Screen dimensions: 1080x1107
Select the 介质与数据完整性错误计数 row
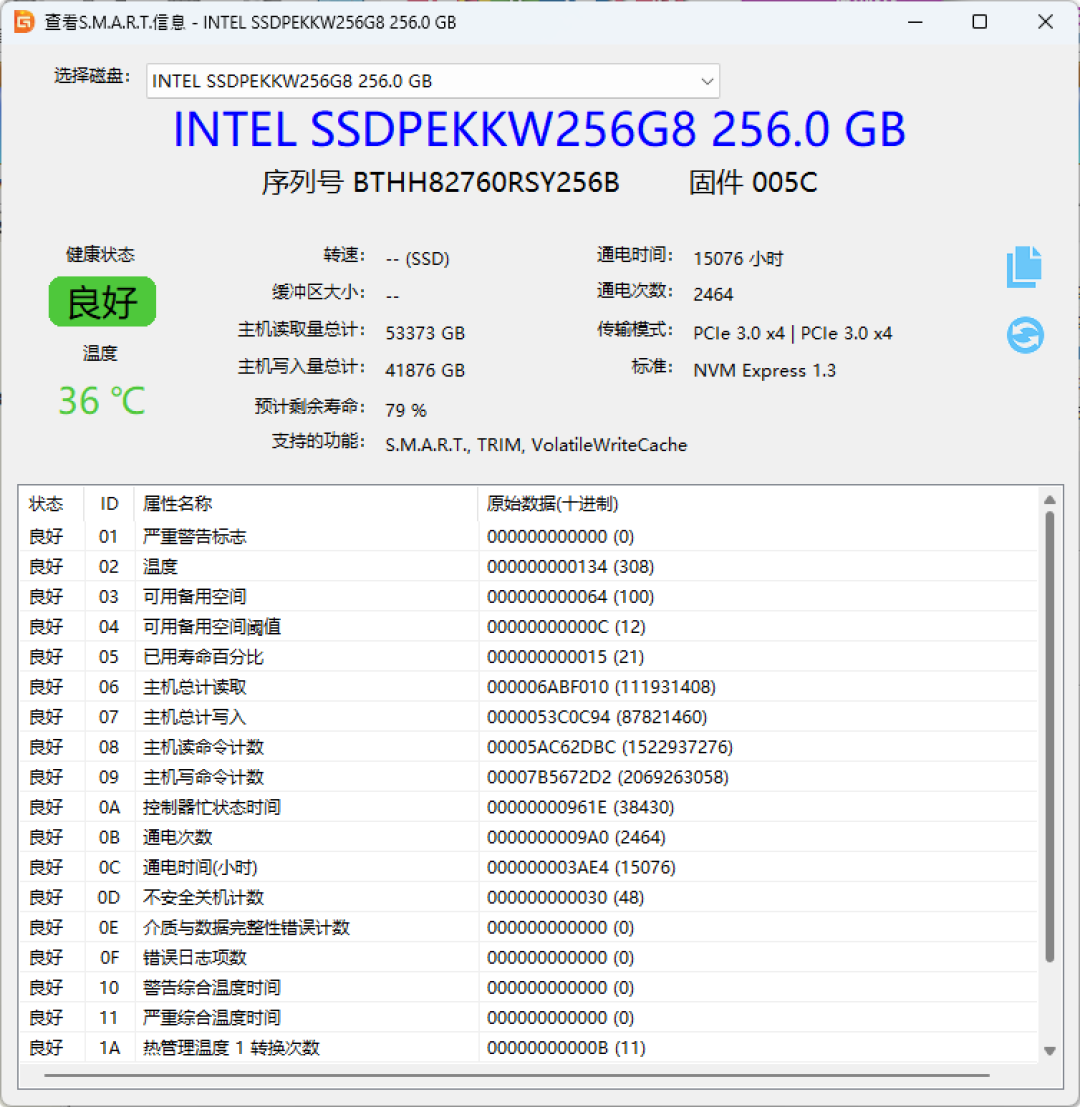tap(528, 928)
